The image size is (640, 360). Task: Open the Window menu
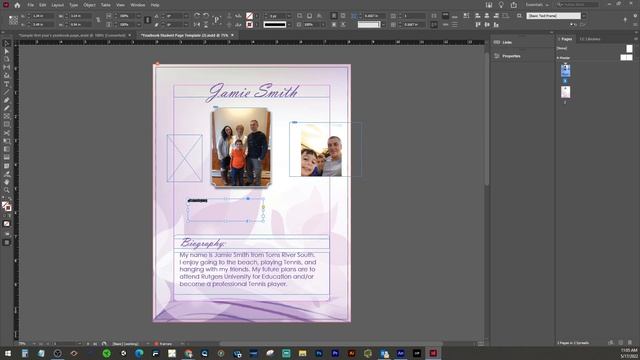138,5
